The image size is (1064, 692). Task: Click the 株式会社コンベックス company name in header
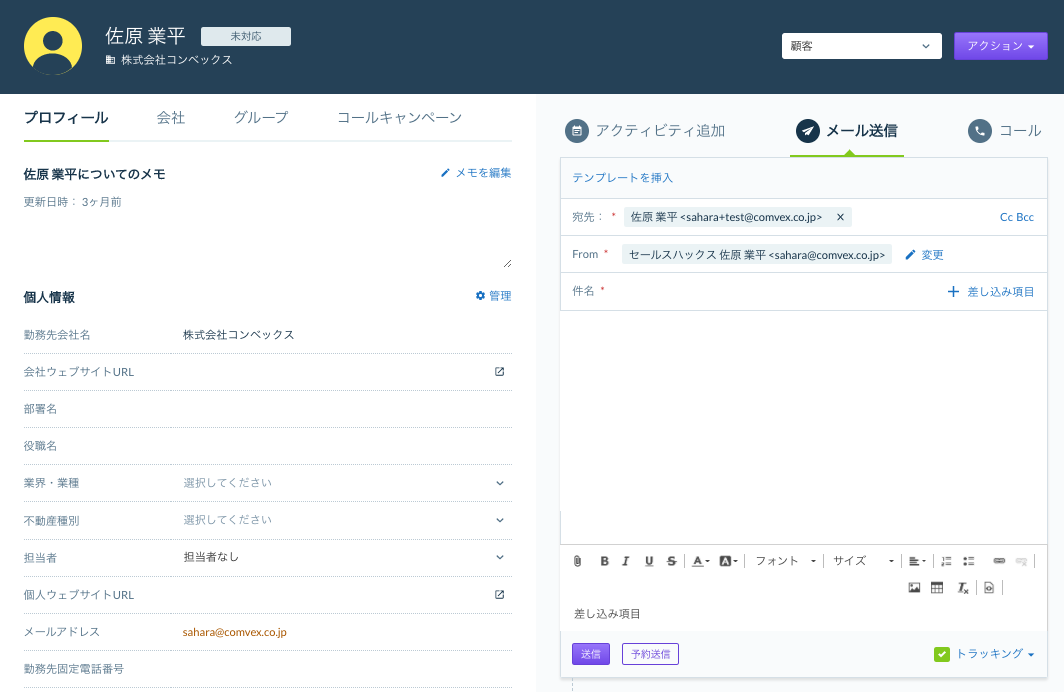(x=176, y=60)
